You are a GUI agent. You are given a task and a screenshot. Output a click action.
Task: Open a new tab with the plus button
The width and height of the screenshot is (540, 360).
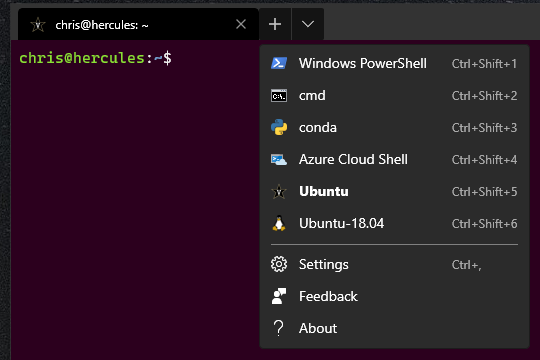(275, 24)
